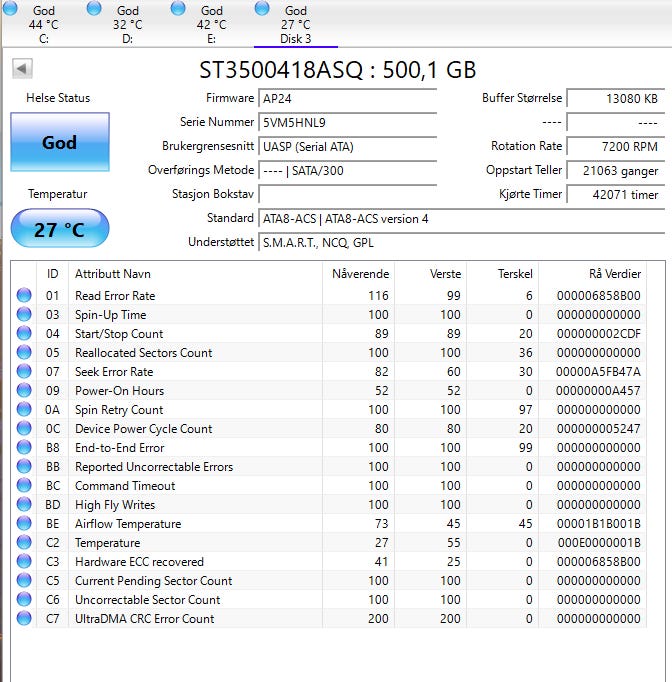Click the Rotation Rate value field
This screenshot has width=672, height=682.
(x=612, y=146)
